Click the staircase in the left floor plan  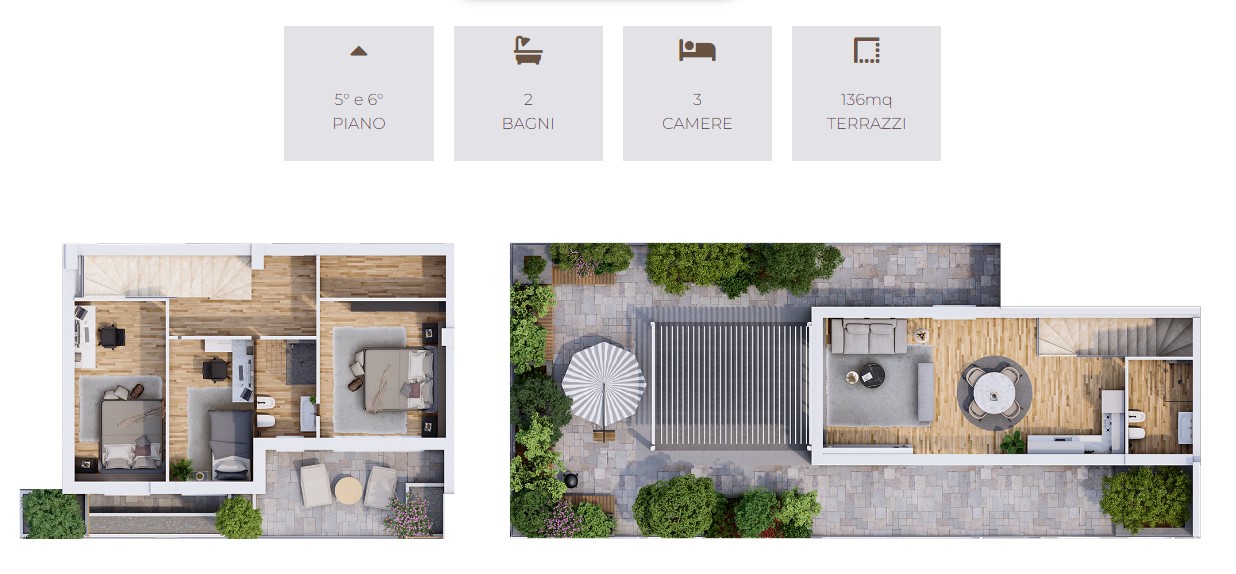[166, 276]
